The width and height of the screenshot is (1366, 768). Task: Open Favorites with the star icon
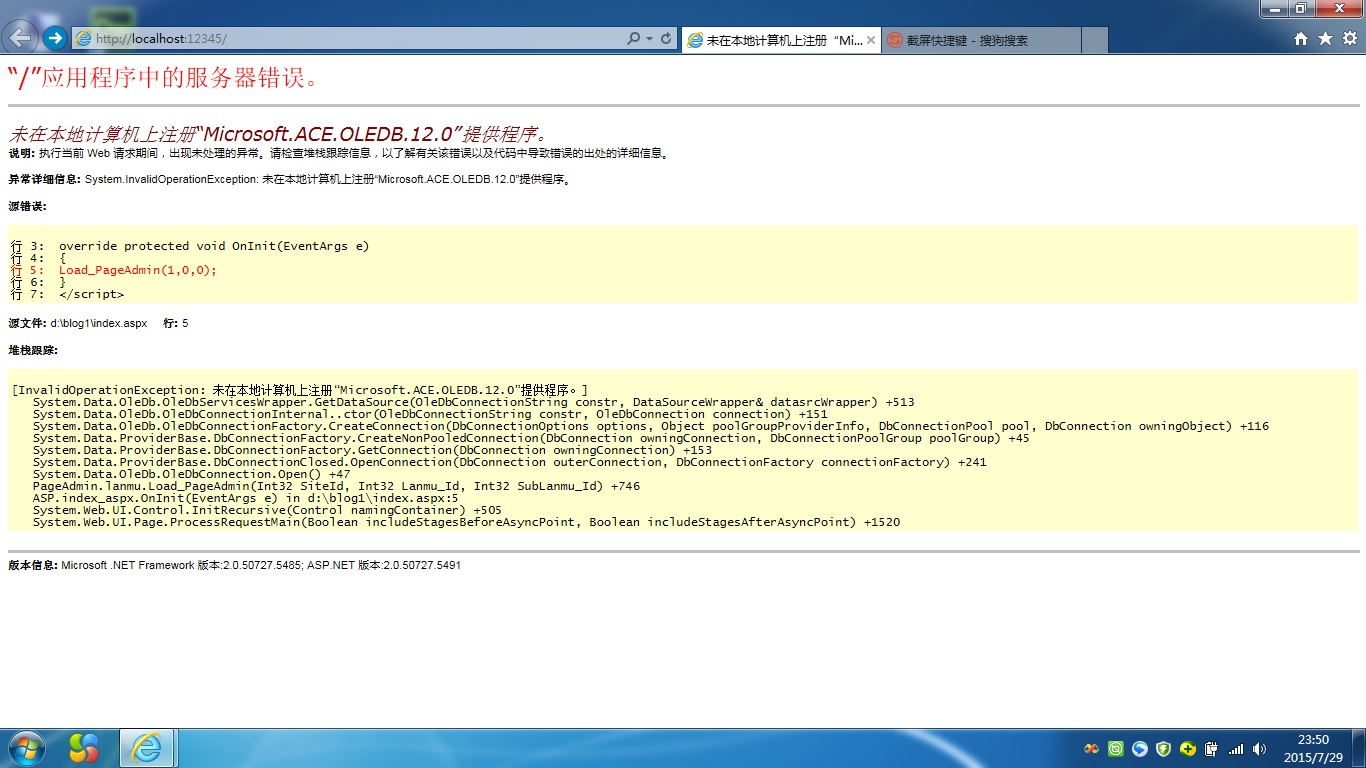pyautogui.click(x=1325, y=39)
